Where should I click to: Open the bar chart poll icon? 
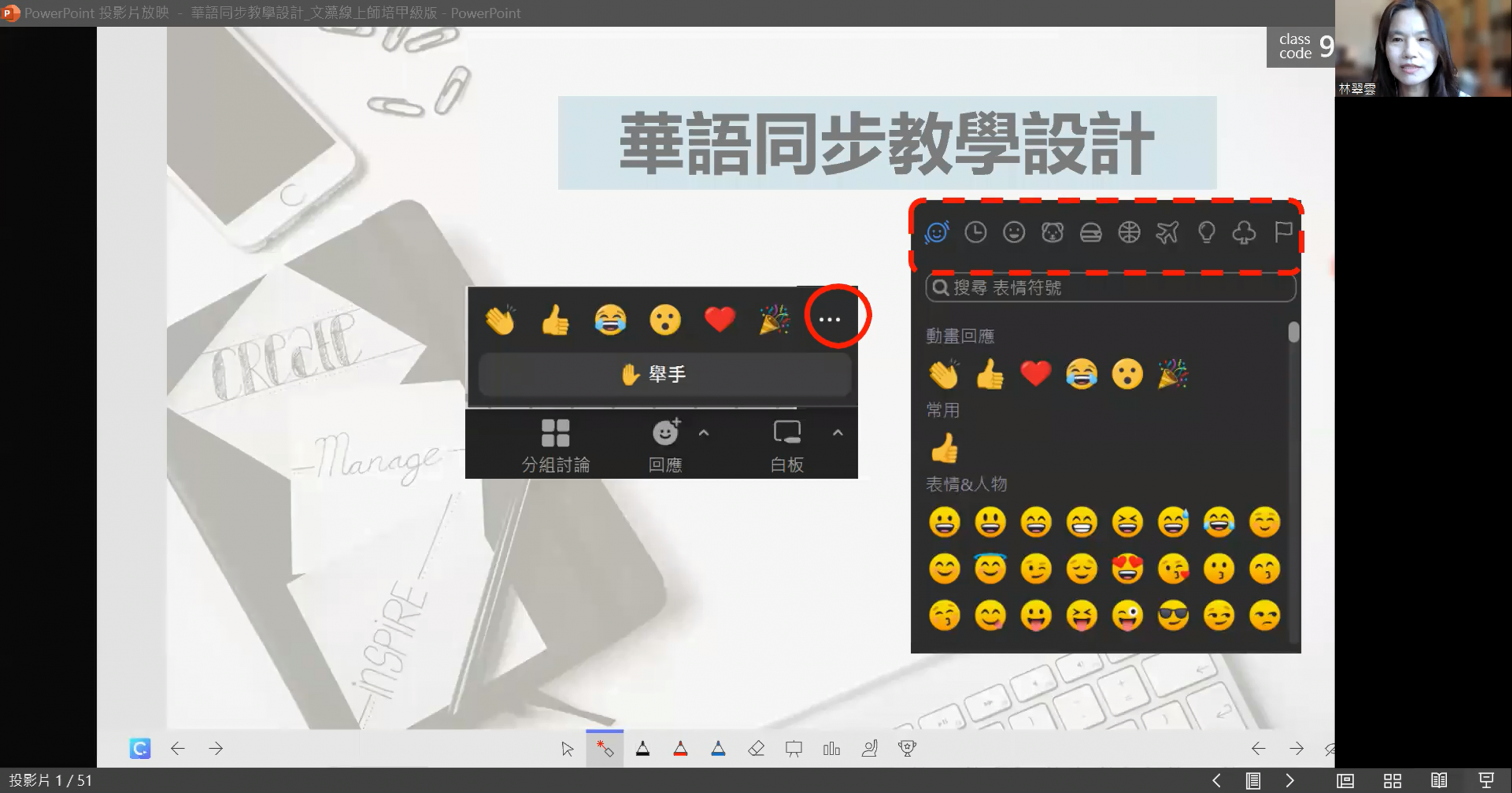(831, 749)
